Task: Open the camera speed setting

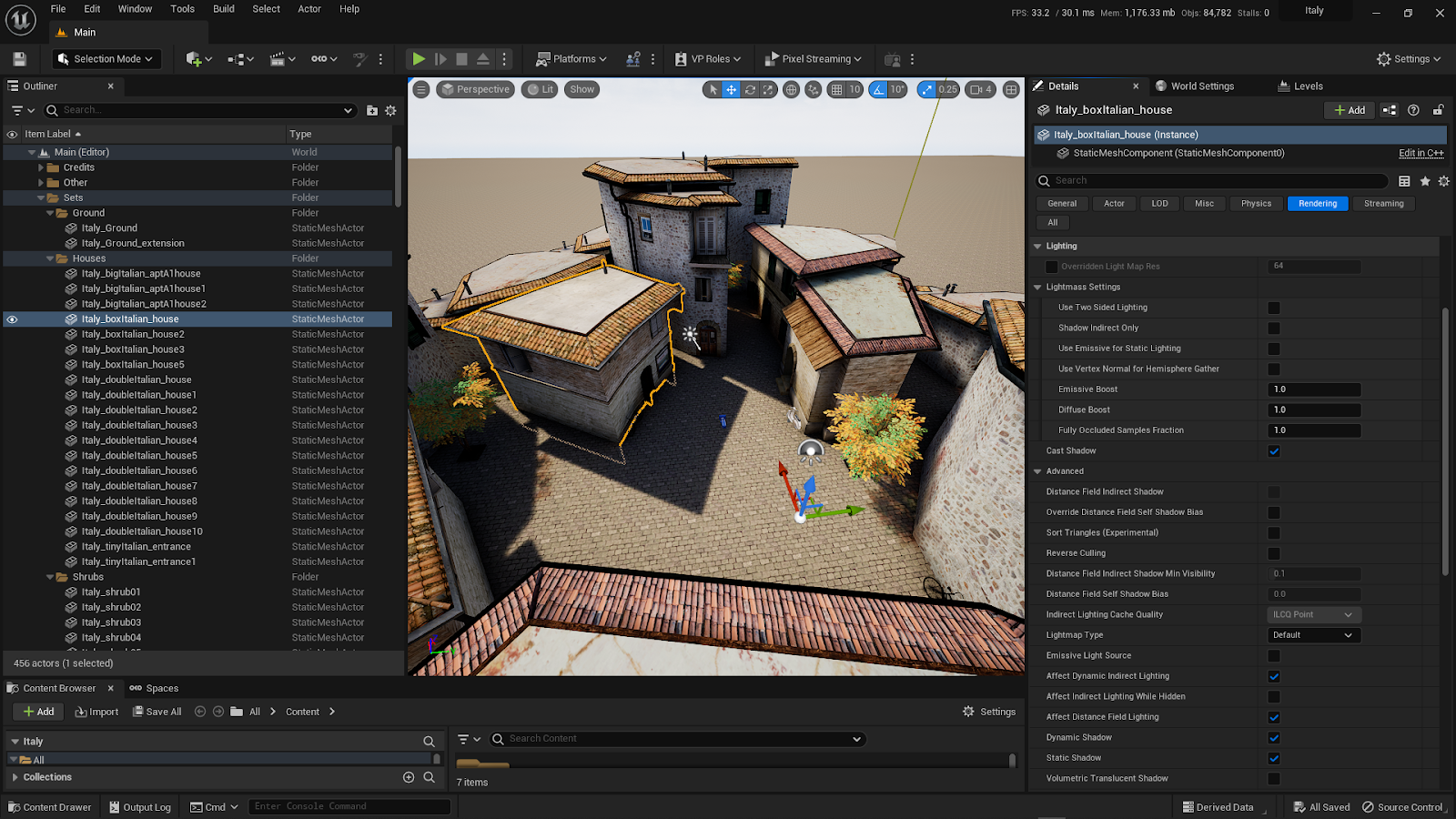Action: click(x=980, y=89)
